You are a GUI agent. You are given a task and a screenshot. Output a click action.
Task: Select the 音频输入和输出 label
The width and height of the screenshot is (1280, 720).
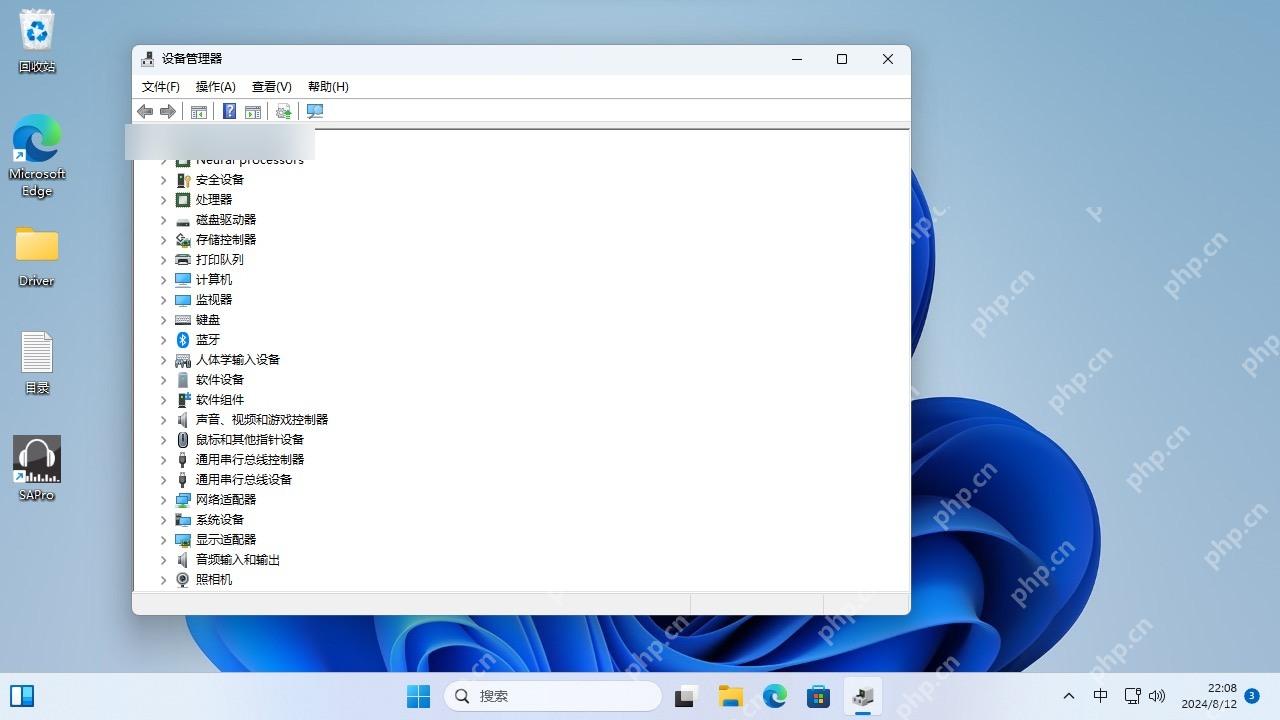(x=238, y=560)
